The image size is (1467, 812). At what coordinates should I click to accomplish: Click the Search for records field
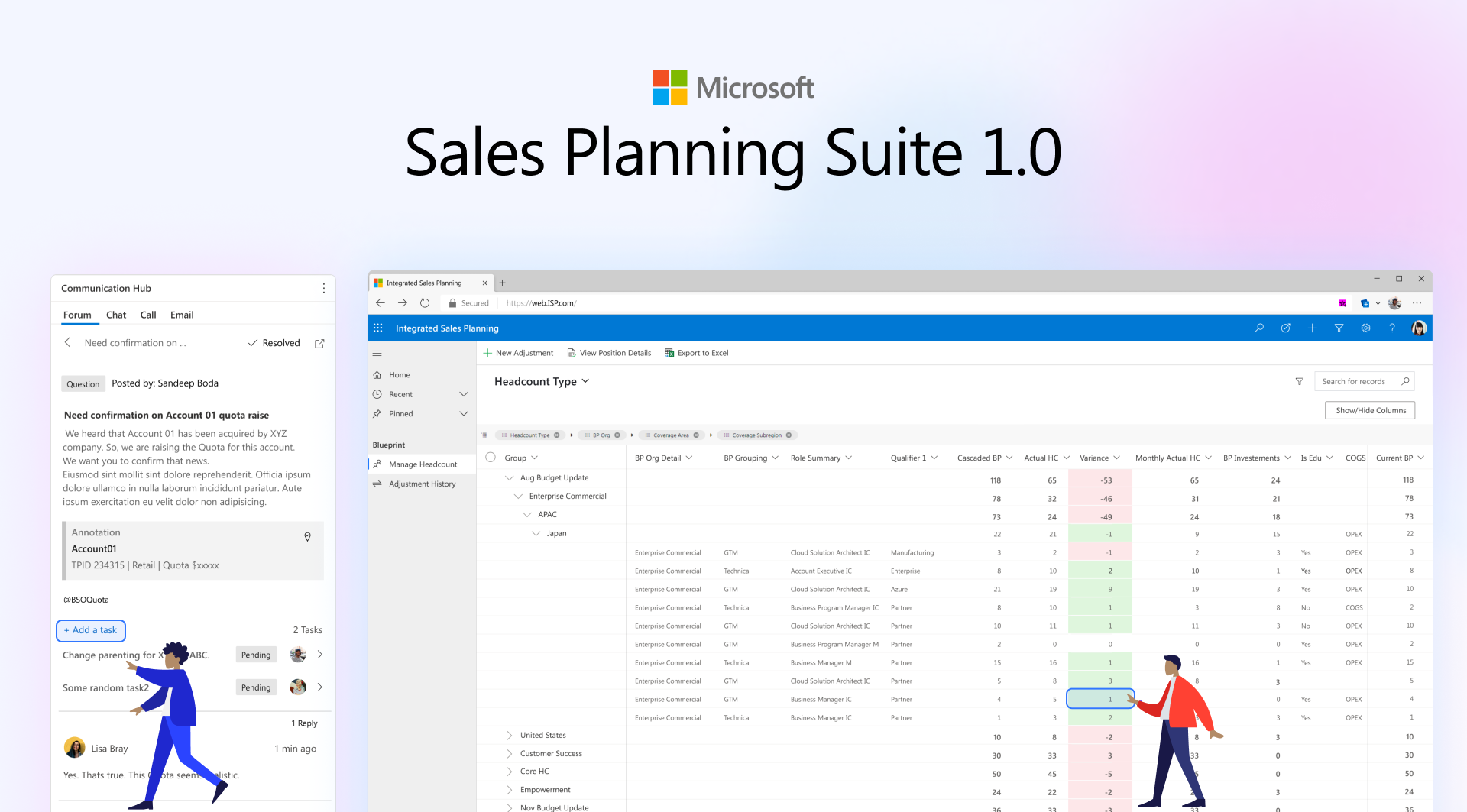[x=1365, y=381]
